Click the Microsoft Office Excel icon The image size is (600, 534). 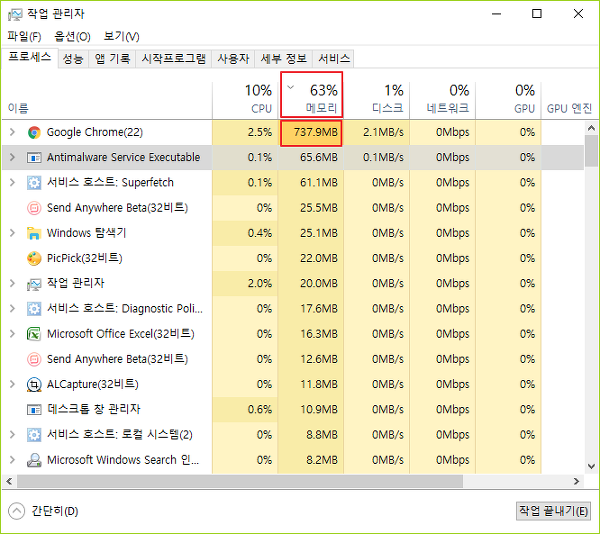tap(34, 334)
